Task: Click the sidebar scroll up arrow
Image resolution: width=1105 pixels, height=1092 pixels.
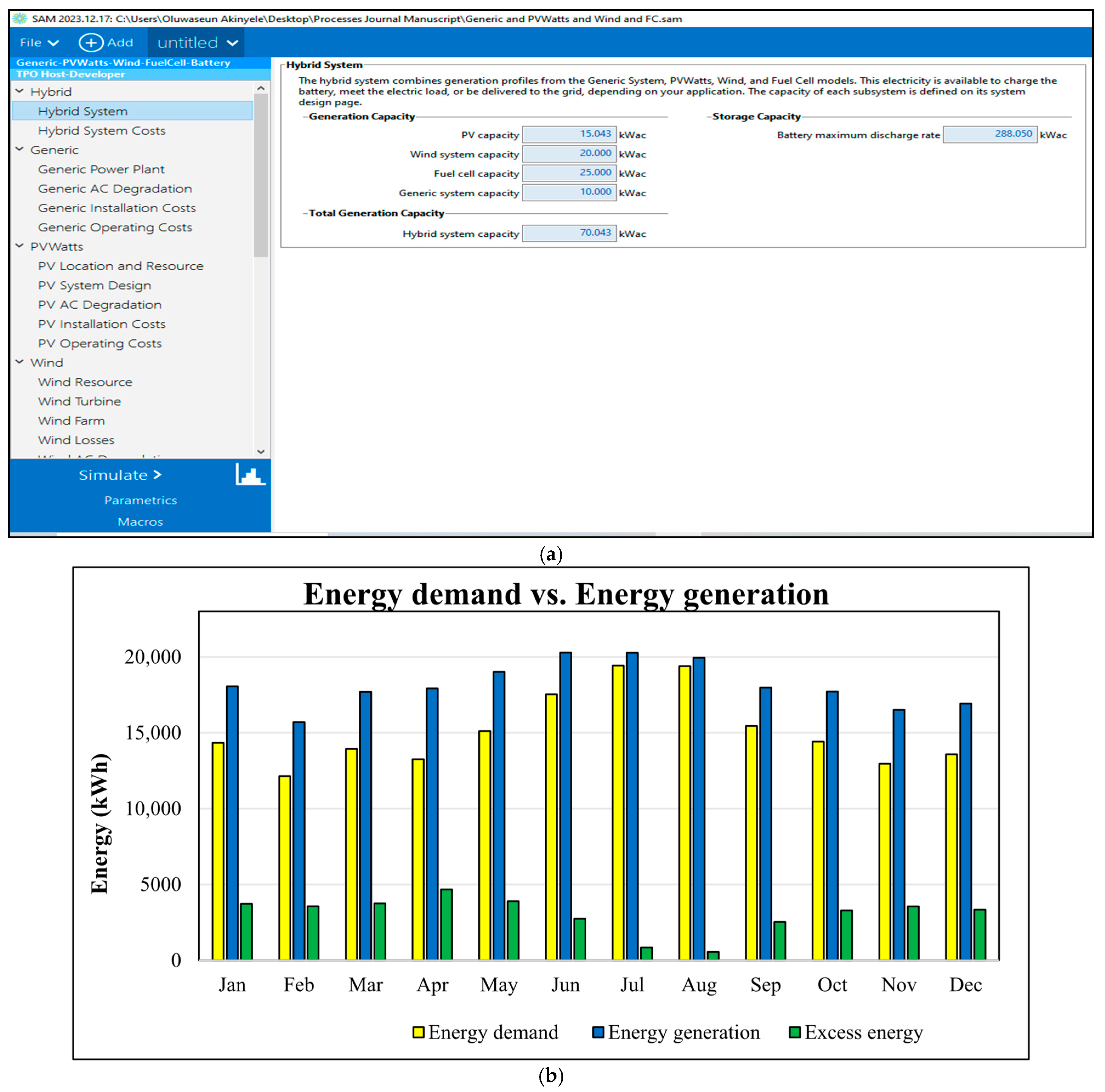Action: 261,89
